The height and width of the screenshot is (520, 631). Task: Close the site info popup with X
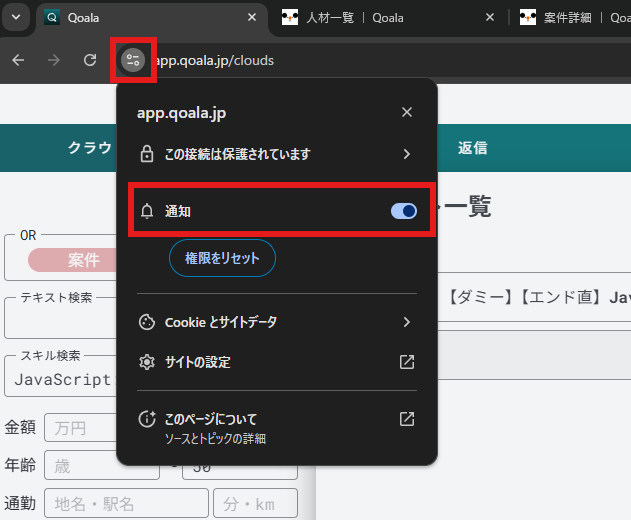(406, 112)
